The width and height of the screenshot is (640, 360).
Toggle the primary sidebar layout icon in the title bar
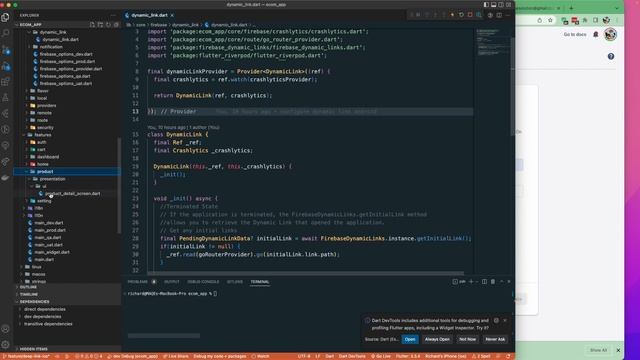486,5
